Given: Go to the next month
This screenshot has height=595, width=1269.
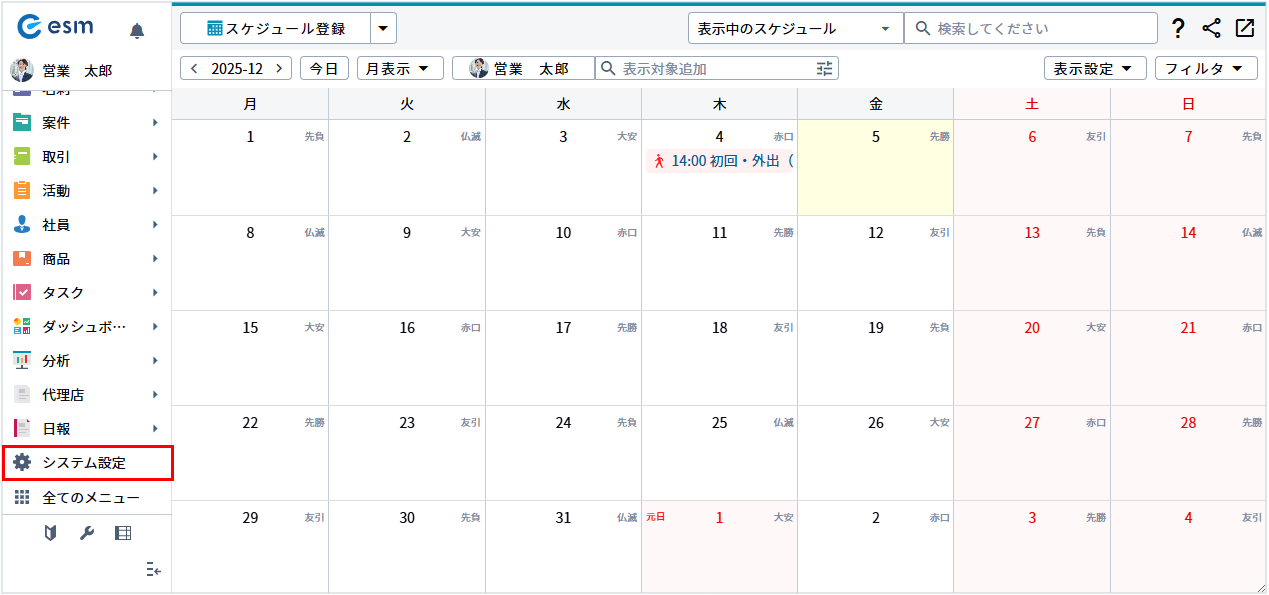Looking at the screenshot, I should [x=279, y=69].
